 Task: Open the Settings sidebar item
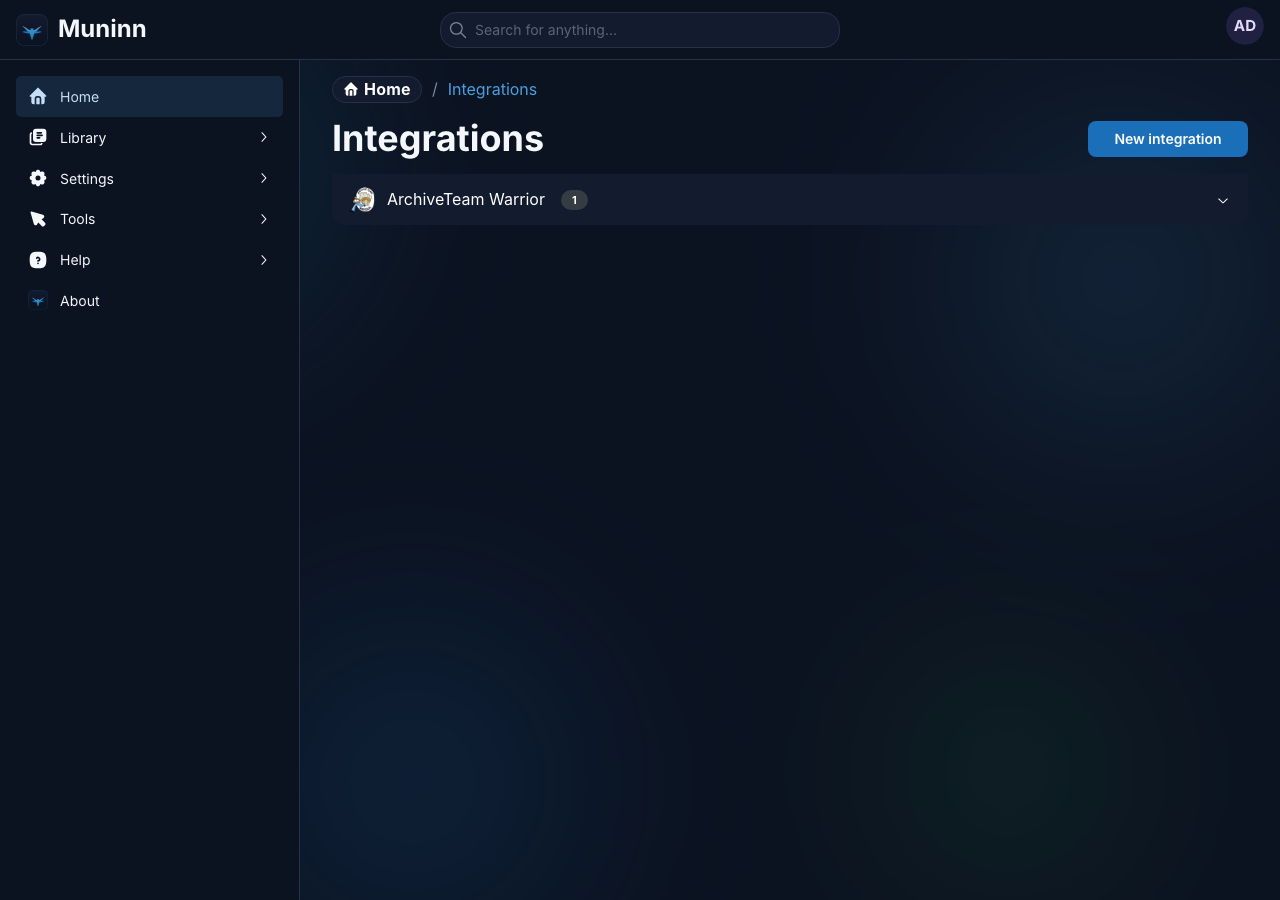149,178
